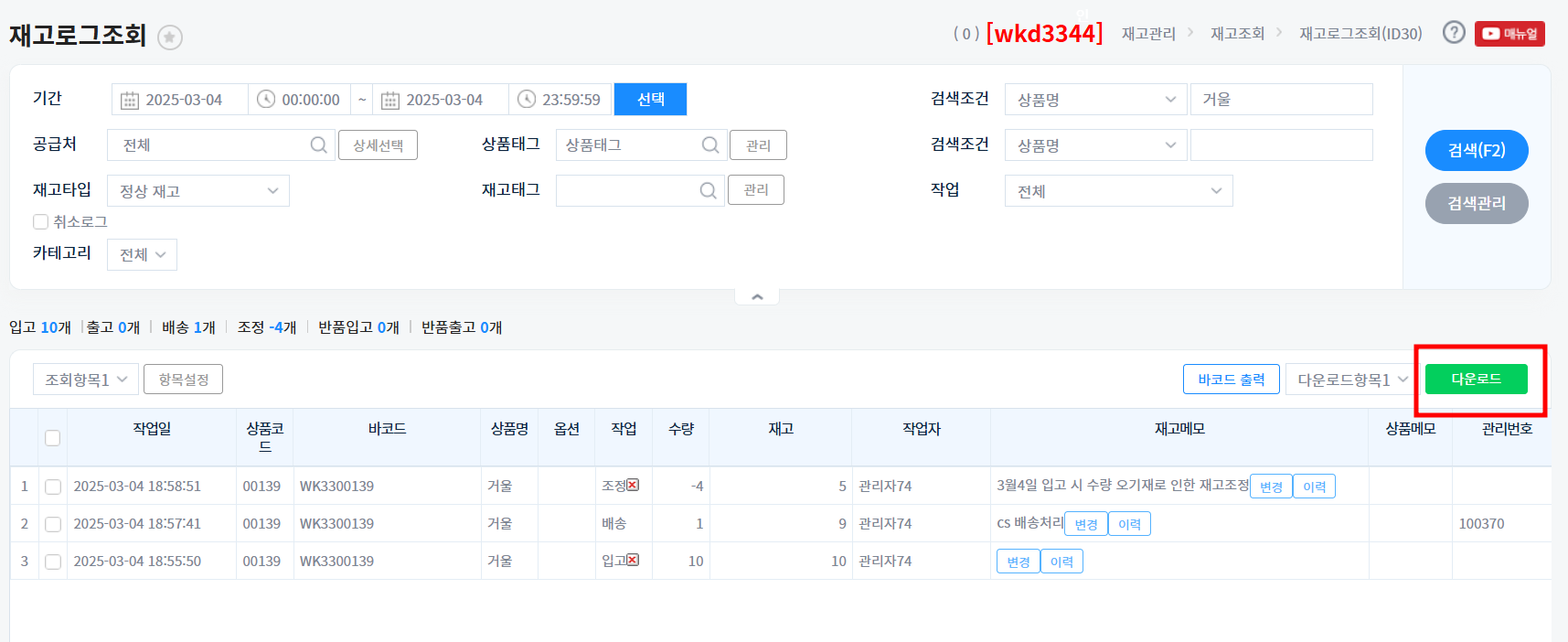
Task: Check the row 2 배송 entry checkbox
Action: coord(53,524)
